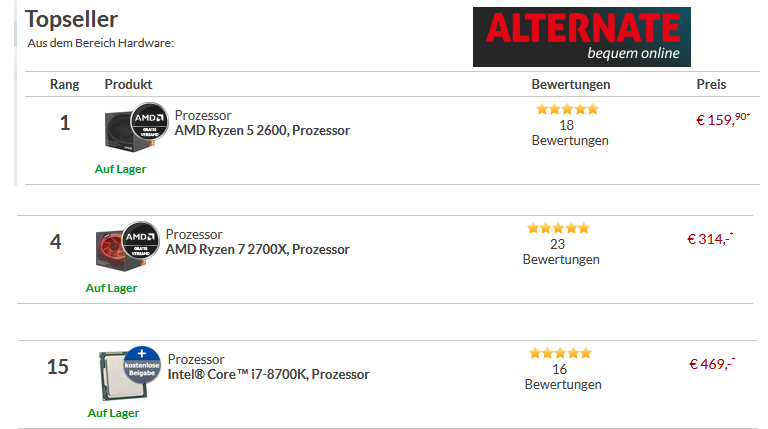The width and height of the screenshot is (768, 429).
Task: Click the € 159,90 price
Action: click(x=723, y=119)
